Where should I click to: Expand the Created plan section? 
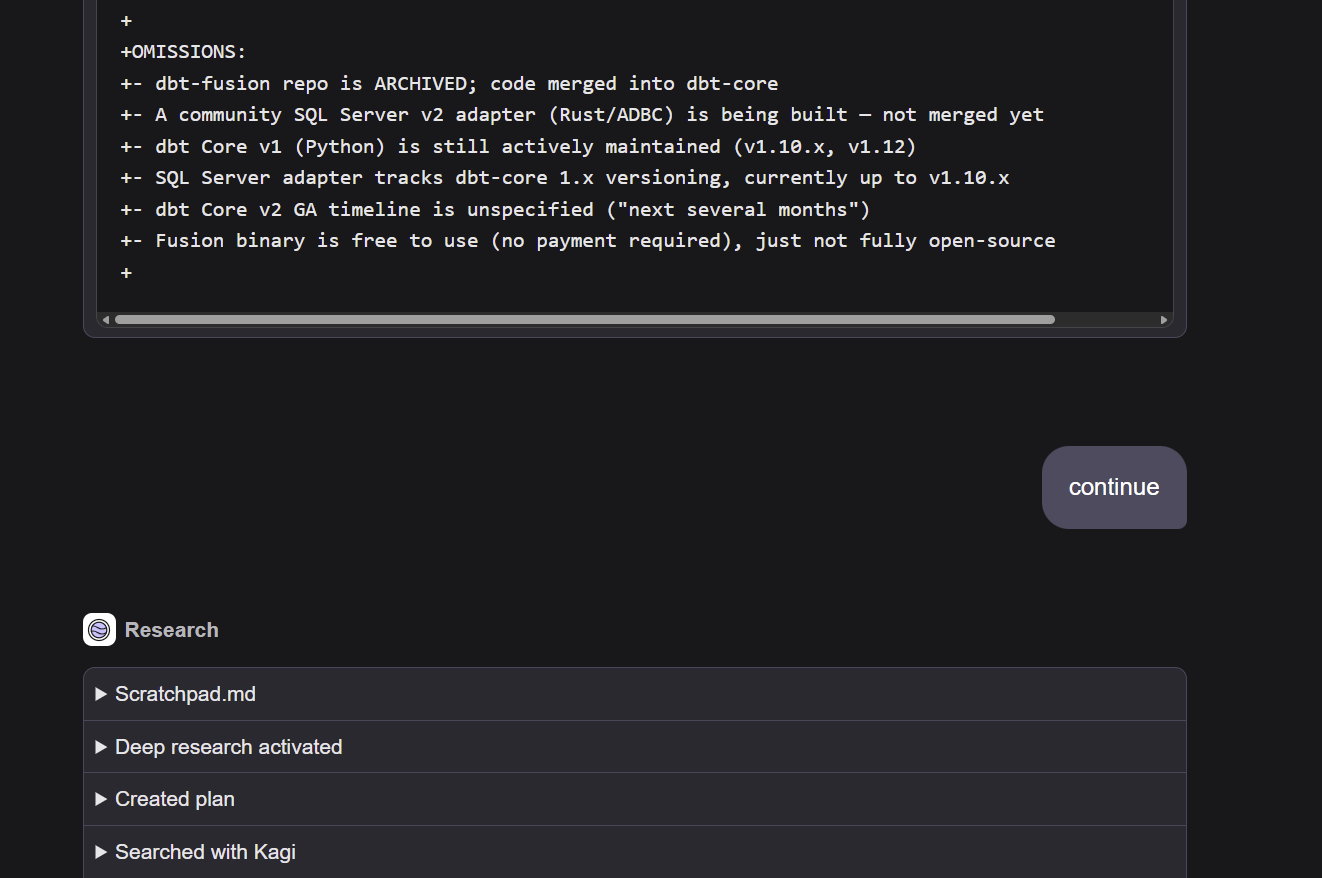click(x=634, y=799)
